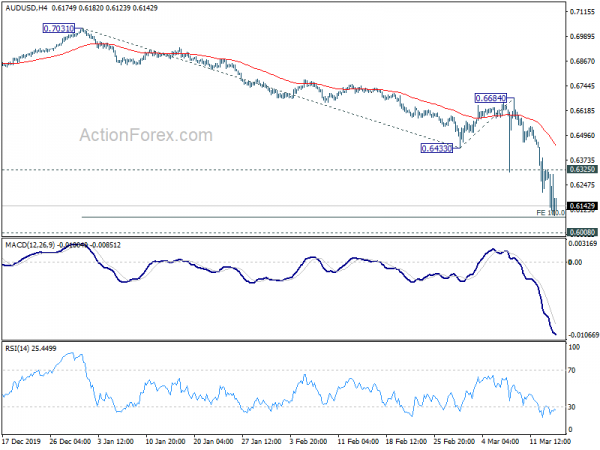The width and height of the screenshot is (600, 450).
Task: Click the 0.66185 price axis value
Action: point(582,111)
